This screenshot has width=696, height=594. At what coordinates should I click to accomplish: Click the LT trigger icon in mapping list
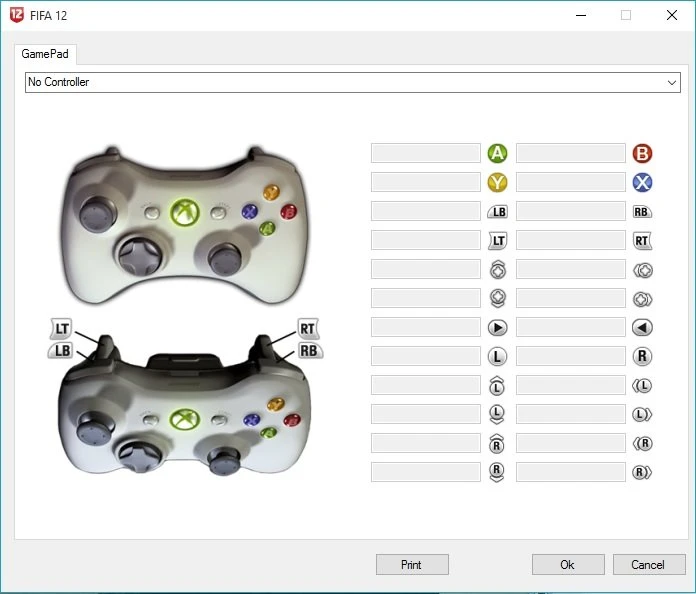[498, 241]
